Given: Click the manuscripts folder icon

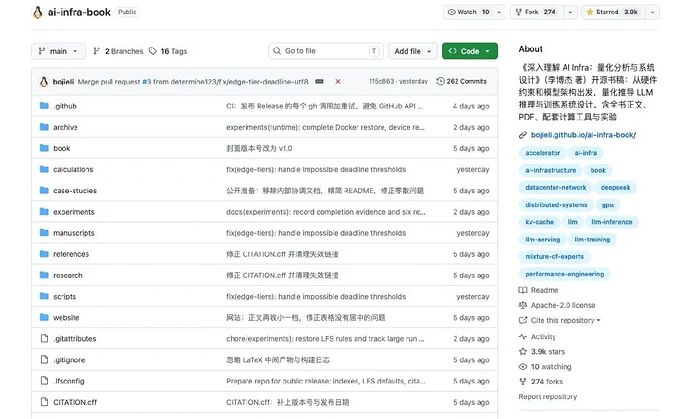Looking at the screenshot, I should click(44, 233).
